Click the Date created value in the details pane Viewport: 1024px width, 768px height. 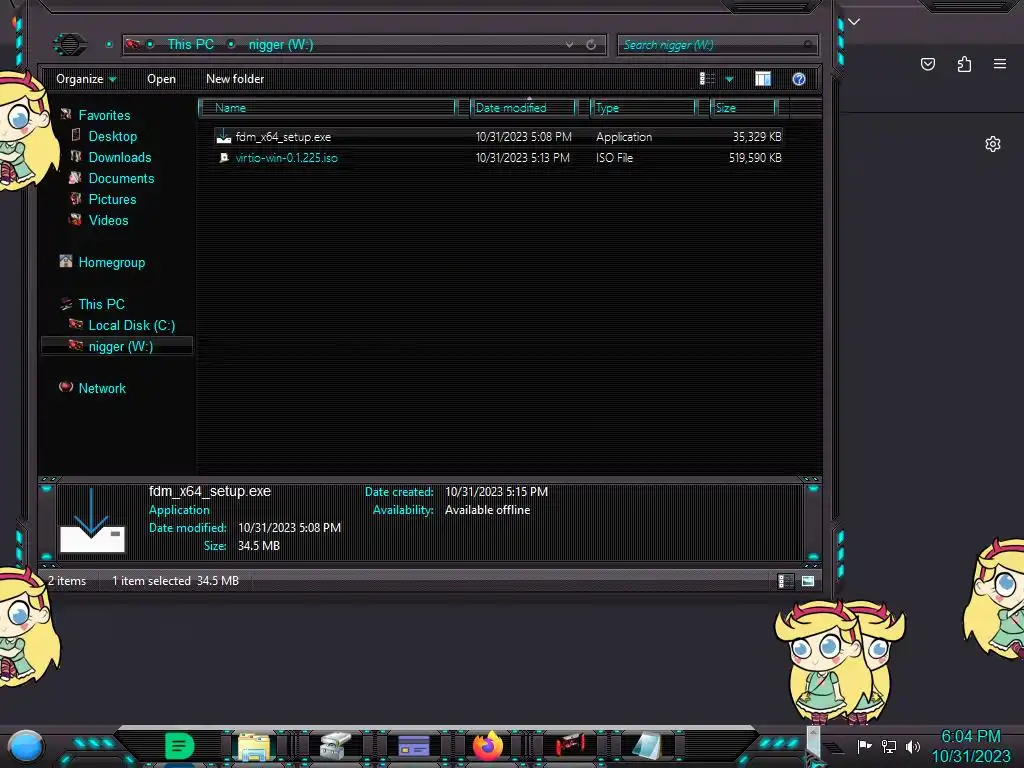click(x=496, y=492)
